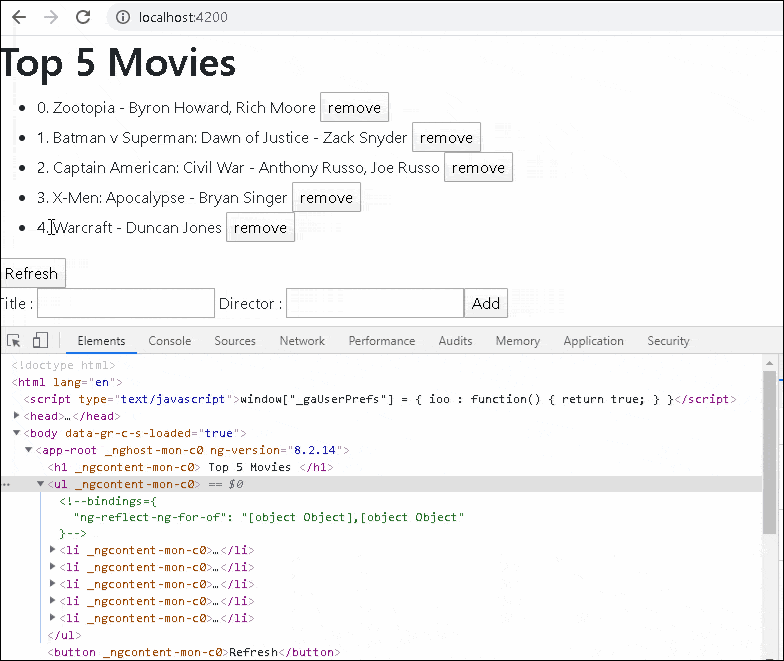Click the browser forward arrow
This screenshot has height=661, width=784.
[51, 17]
